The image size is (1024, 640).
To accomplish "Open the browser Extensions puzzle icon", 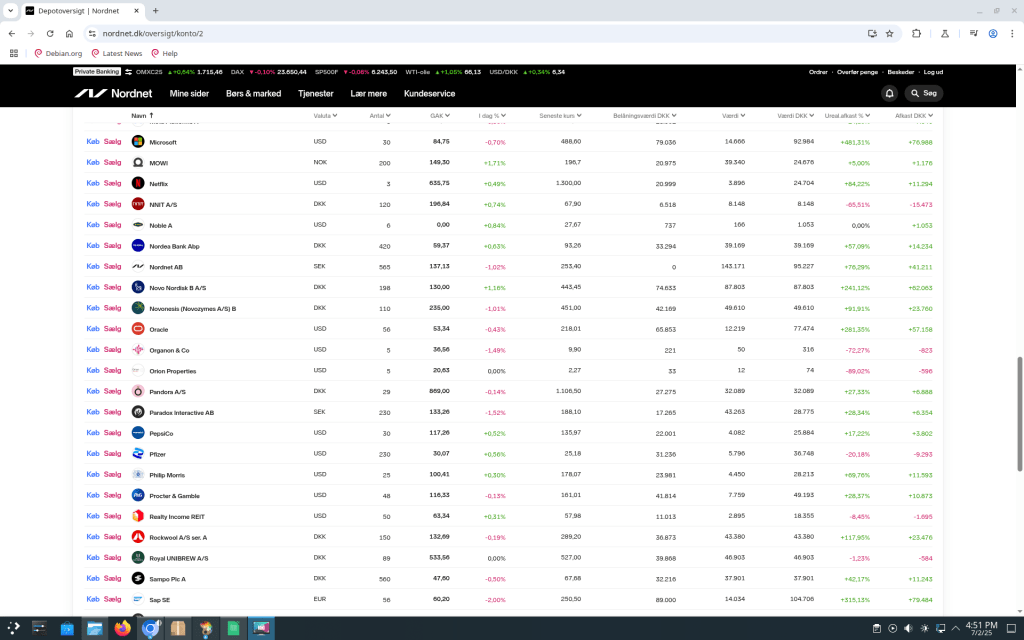I will 916,33.
